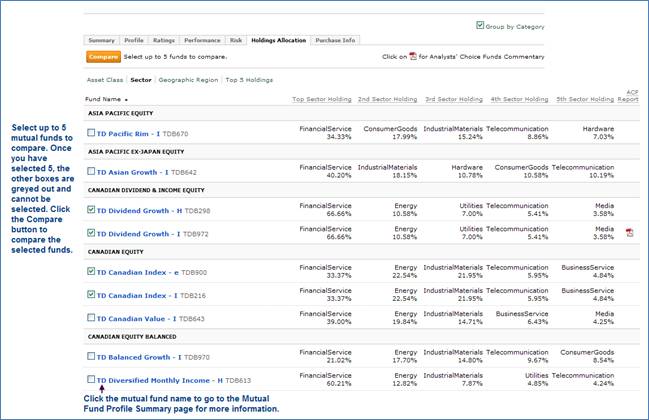Sort by 4th Sector Holding column
The width and height of the screenshot is (649, 420).
click(x=519, y=99)
